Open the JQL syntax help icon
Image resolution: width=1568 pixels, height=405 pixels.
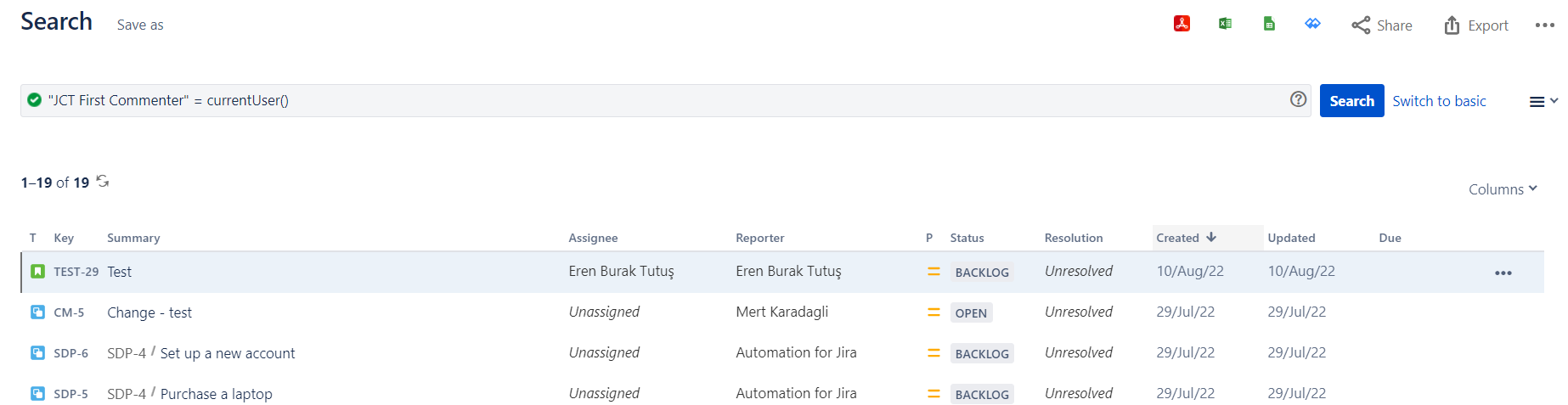[1298, 99]
